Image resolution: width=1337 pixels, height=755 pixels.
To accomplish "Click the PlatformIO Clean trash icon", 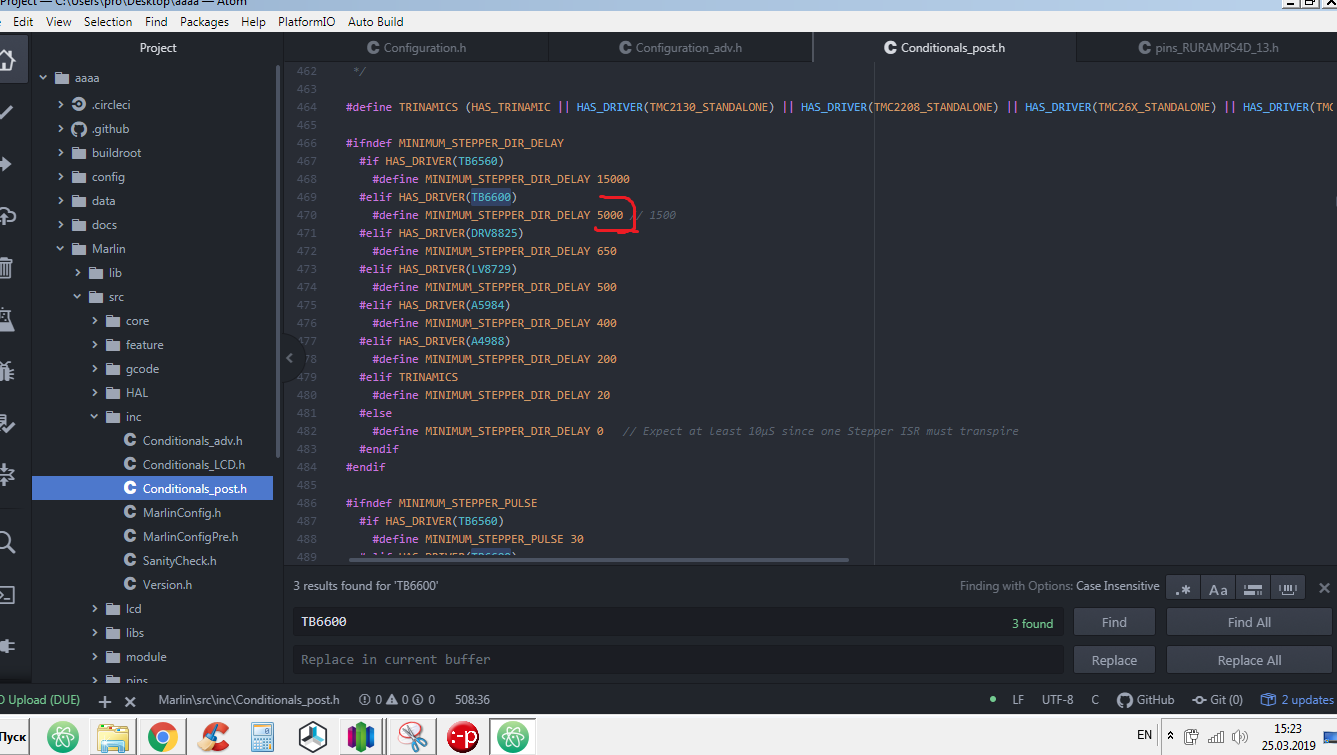I will coord(7,268).
